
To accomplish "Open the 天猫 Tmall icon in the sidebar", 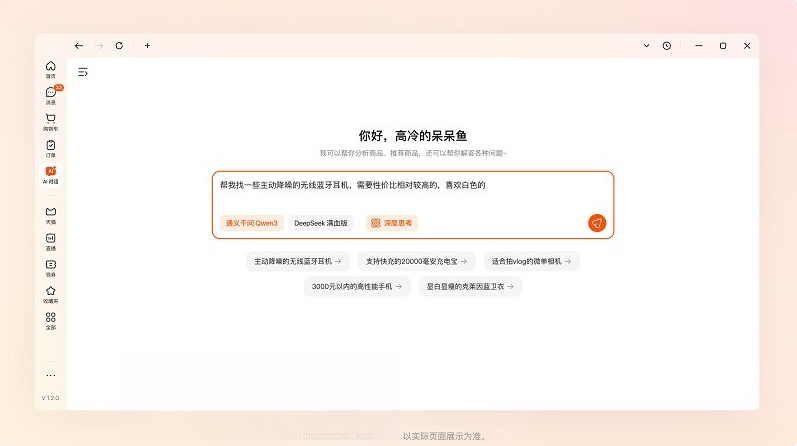I will tap(50, 215).
